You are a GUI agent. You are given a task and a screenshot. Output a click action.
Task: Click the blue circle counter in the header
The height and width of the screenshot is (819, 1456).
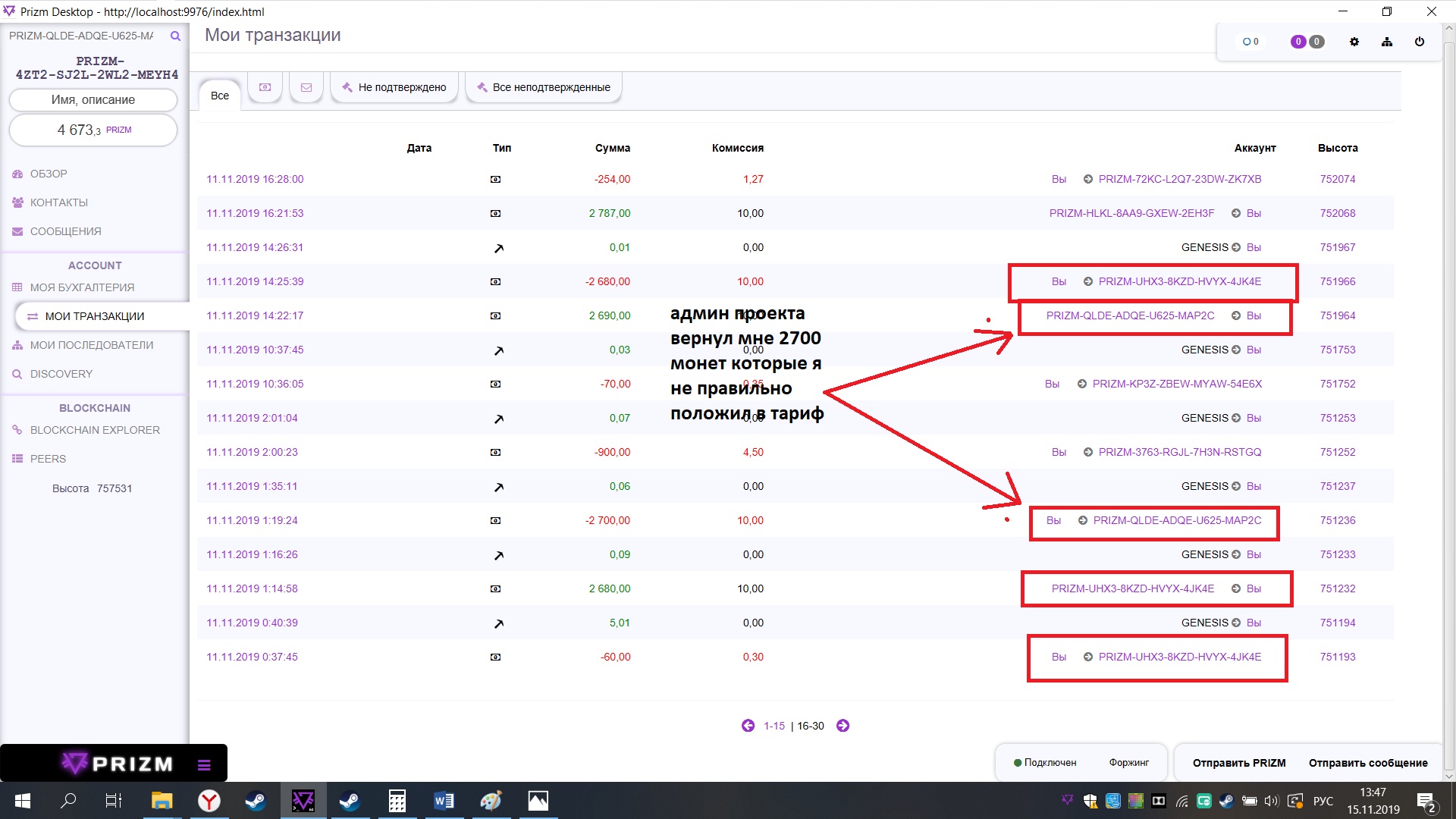1250,42
